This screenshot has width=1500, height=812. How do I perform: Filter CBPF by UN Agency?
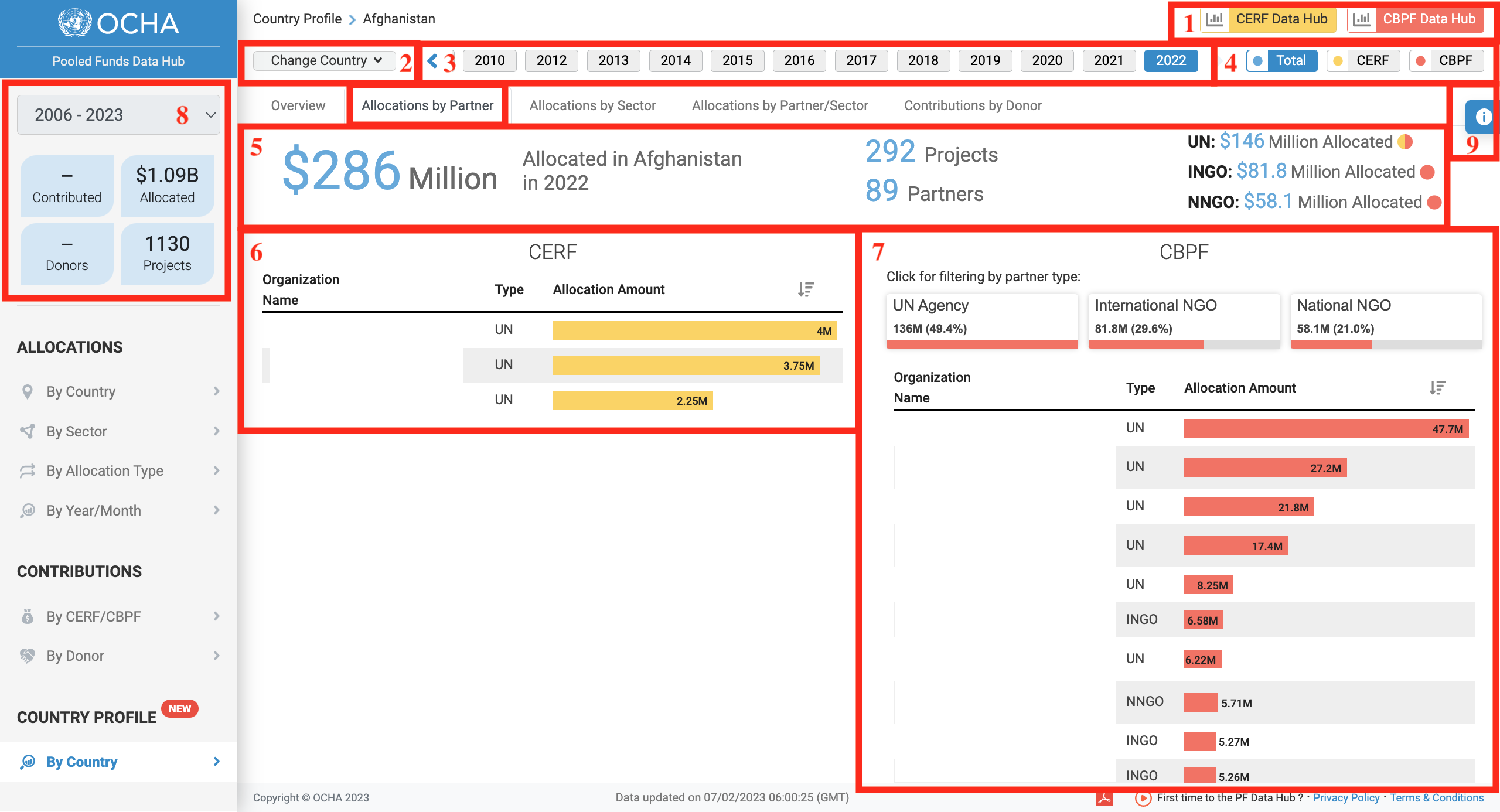click(x=982, y=320)
